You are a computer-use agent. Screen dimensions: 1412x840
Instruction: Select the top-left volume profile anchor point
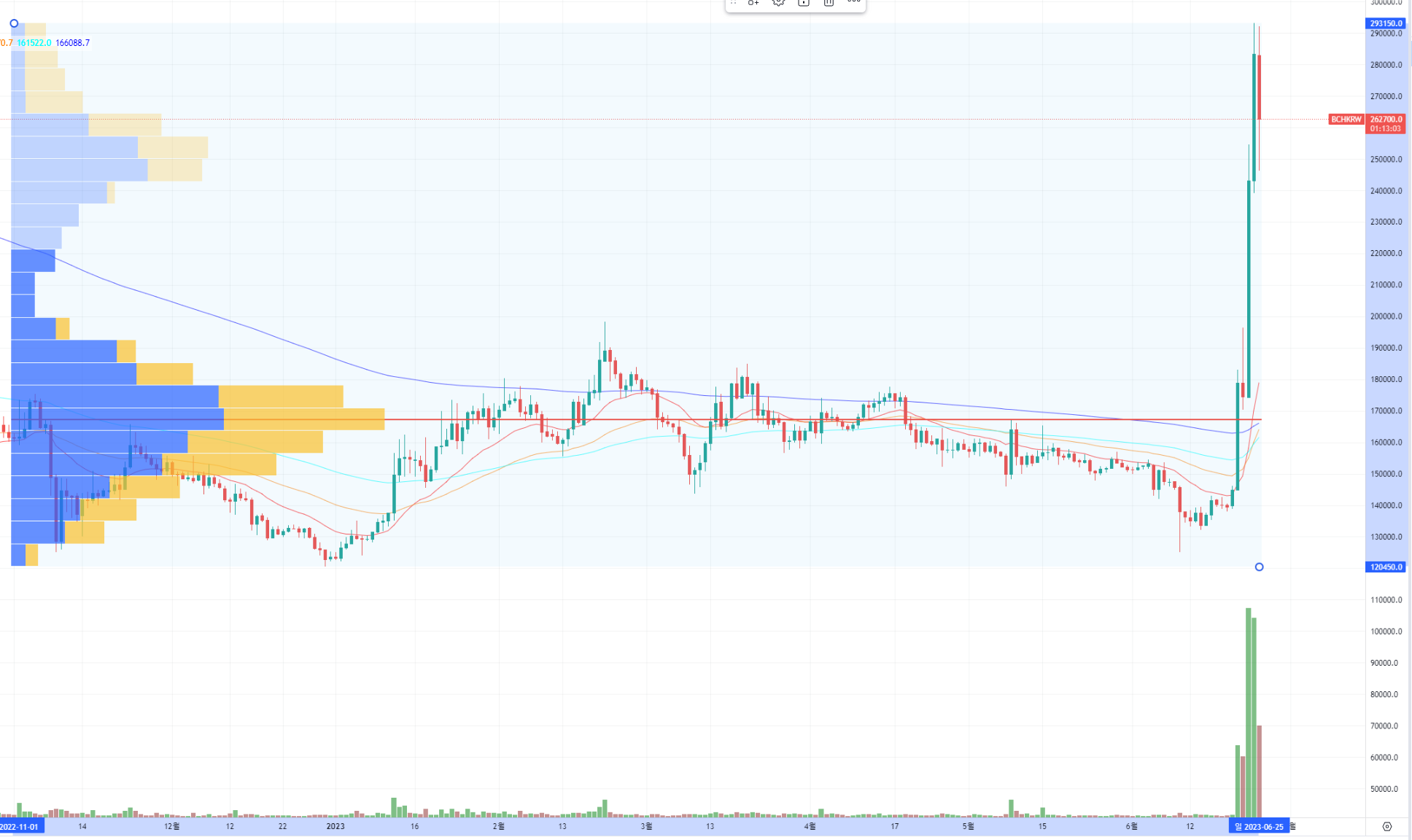[x=14, y=23]
